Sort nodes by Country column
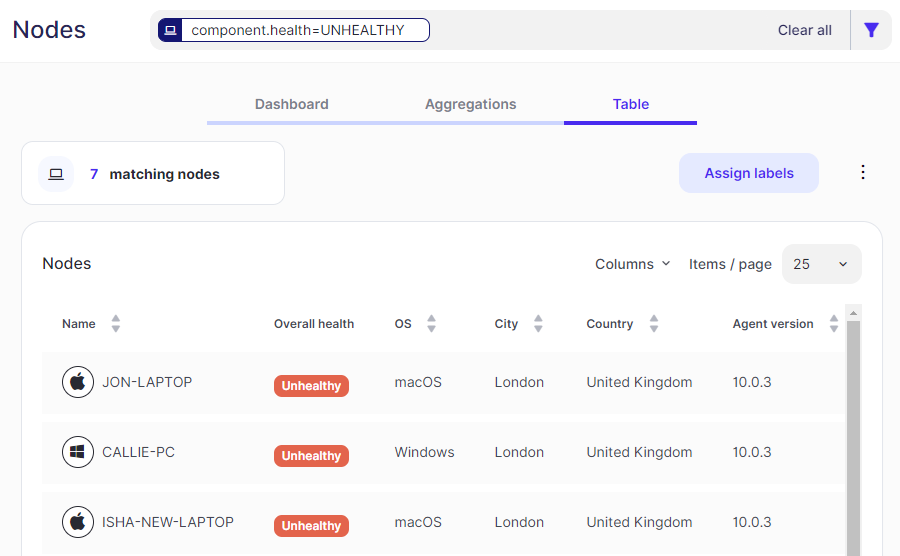900x556 pixels. pyautogui.click(x=654, y=324)
